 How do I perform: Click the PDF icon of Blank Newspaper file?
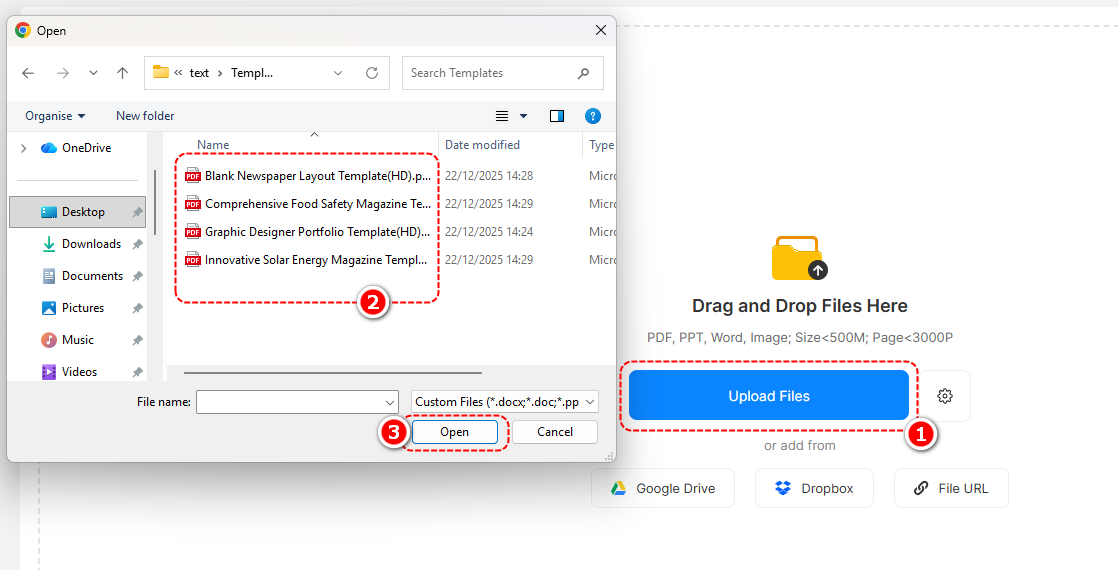coord(193,175)
